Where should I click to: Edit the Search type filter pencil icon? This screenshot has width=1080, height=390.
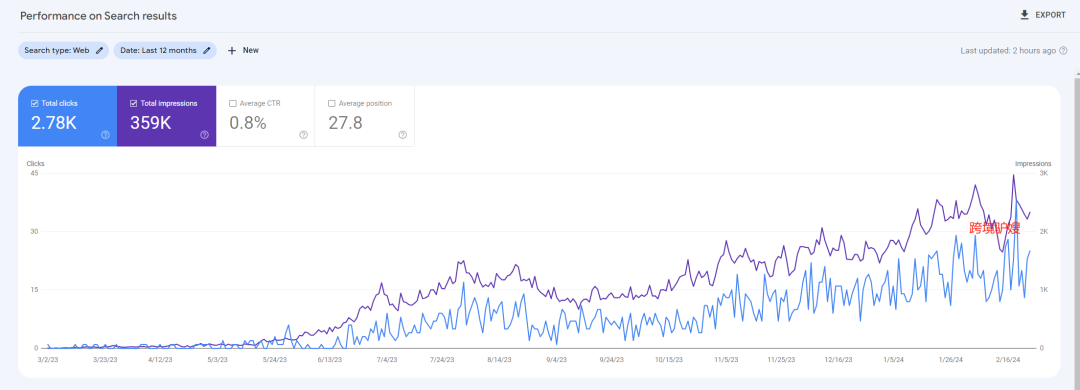[x=100, y=50]
